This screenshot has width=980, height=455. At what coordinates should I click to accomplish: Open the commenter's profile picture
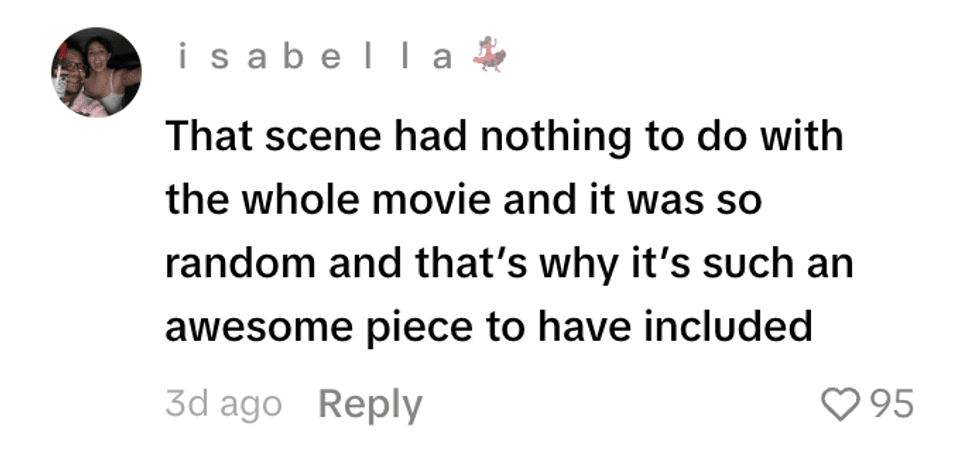97,72
